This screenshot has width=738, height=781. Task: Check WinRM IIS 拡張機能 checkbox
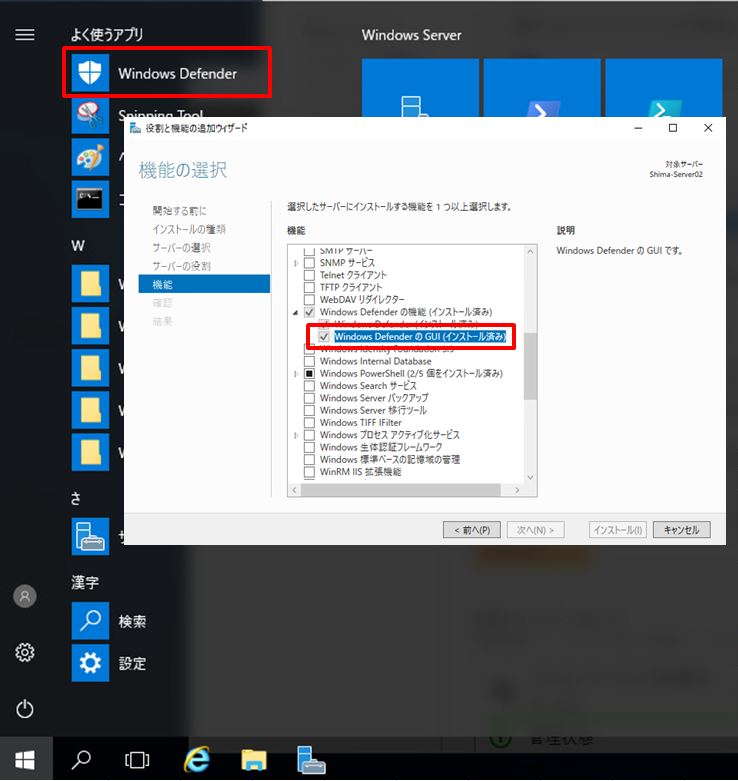coord(309,472)
